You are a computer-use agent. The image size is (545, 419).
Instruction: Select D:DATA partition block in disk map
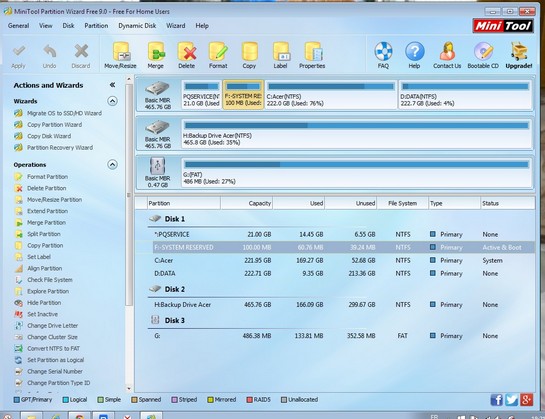click(x=465, y=95)
